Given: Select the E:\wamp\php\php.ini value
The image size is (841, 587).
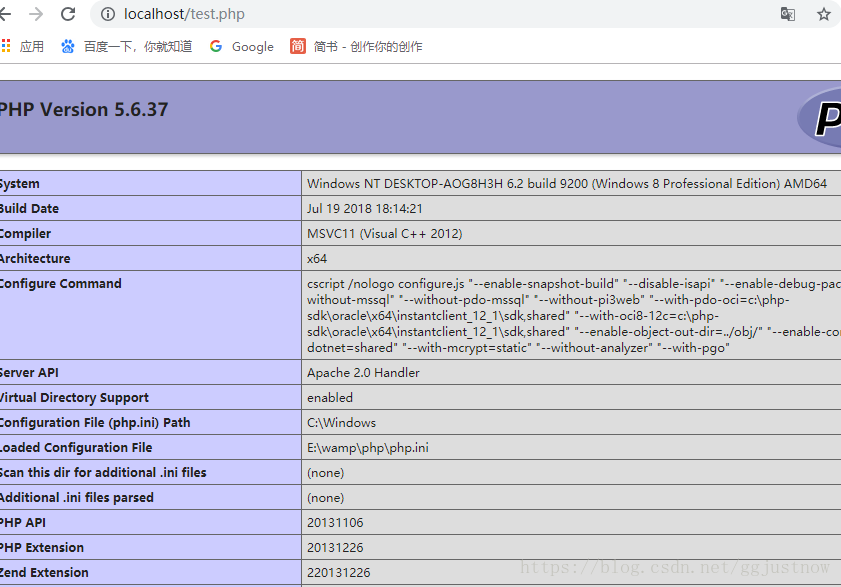Looking at the screenshot, I should pos(367,447).
